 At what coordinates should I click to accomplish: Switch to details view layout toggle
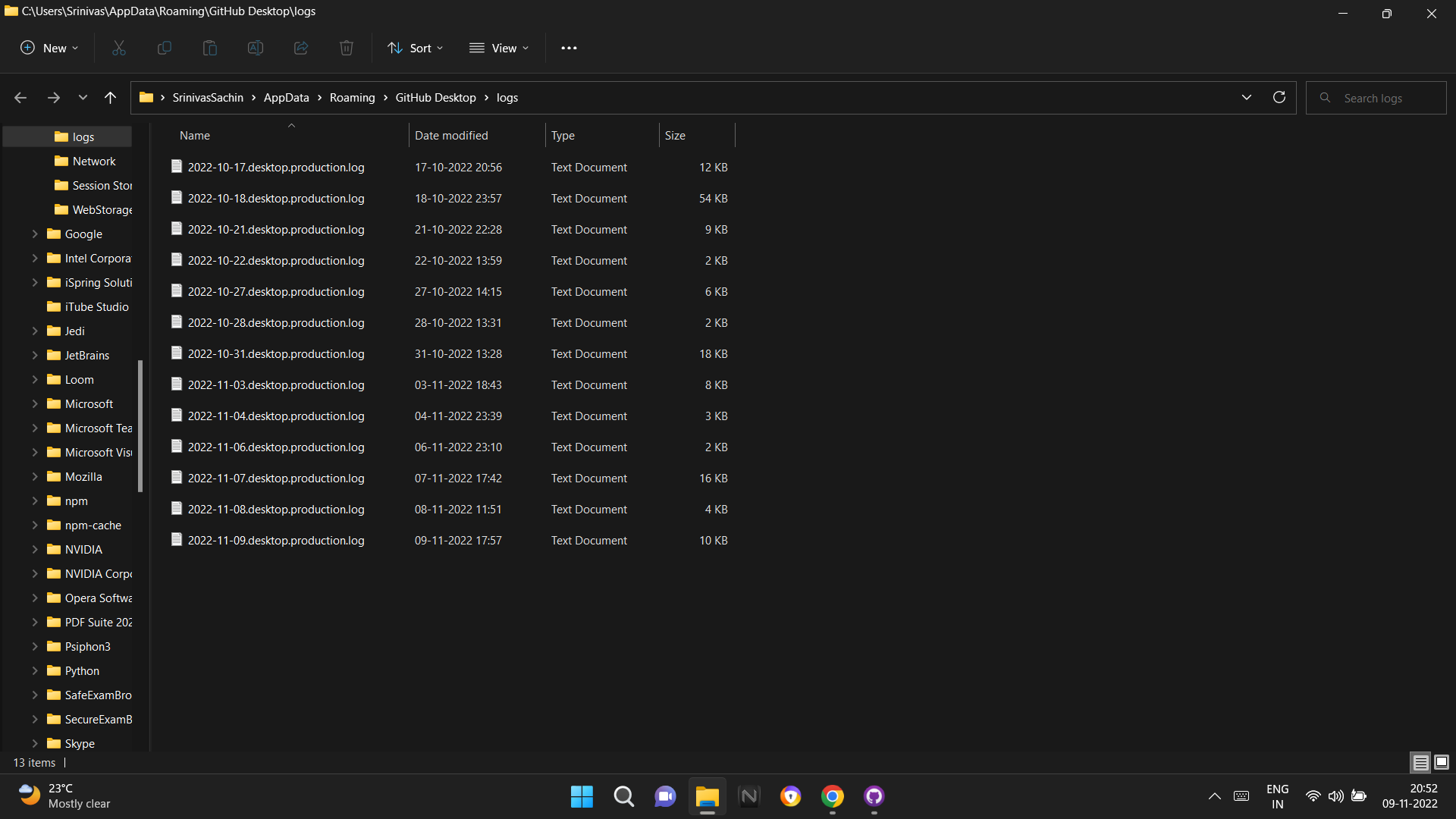coord(1420,762)
